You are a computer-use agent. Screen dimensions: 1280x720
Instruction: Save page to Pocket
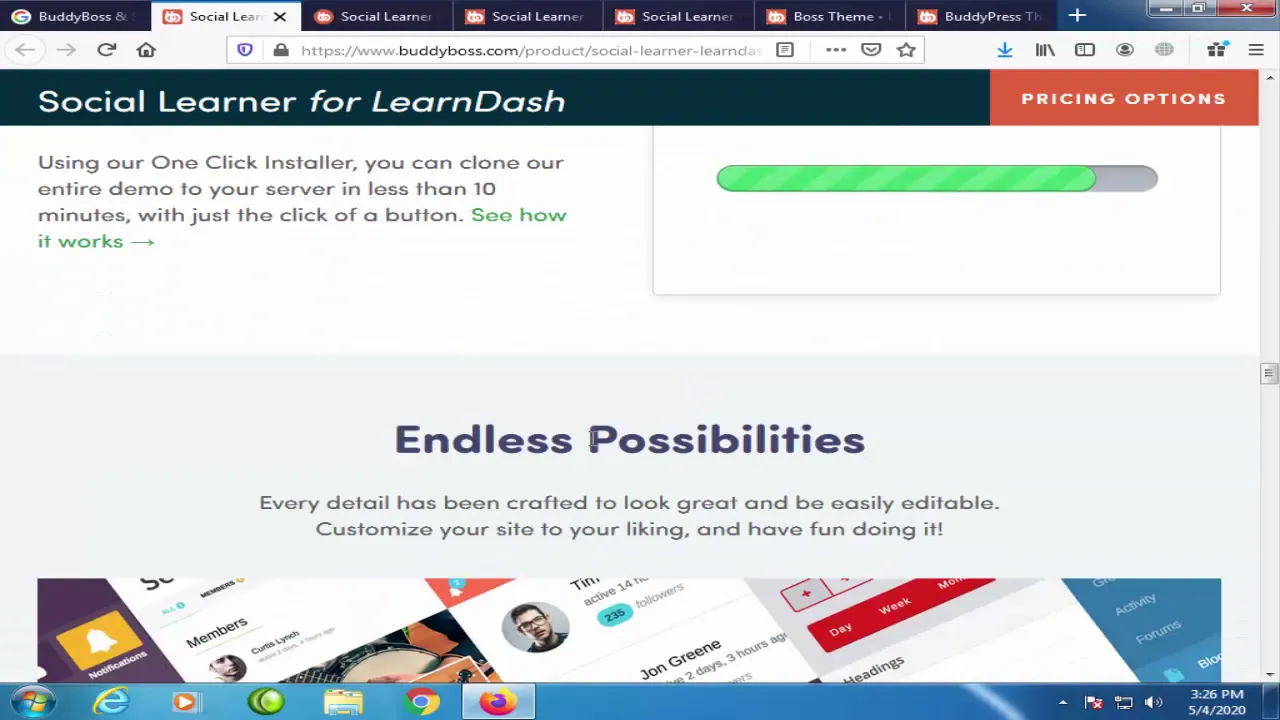(871, 50)
